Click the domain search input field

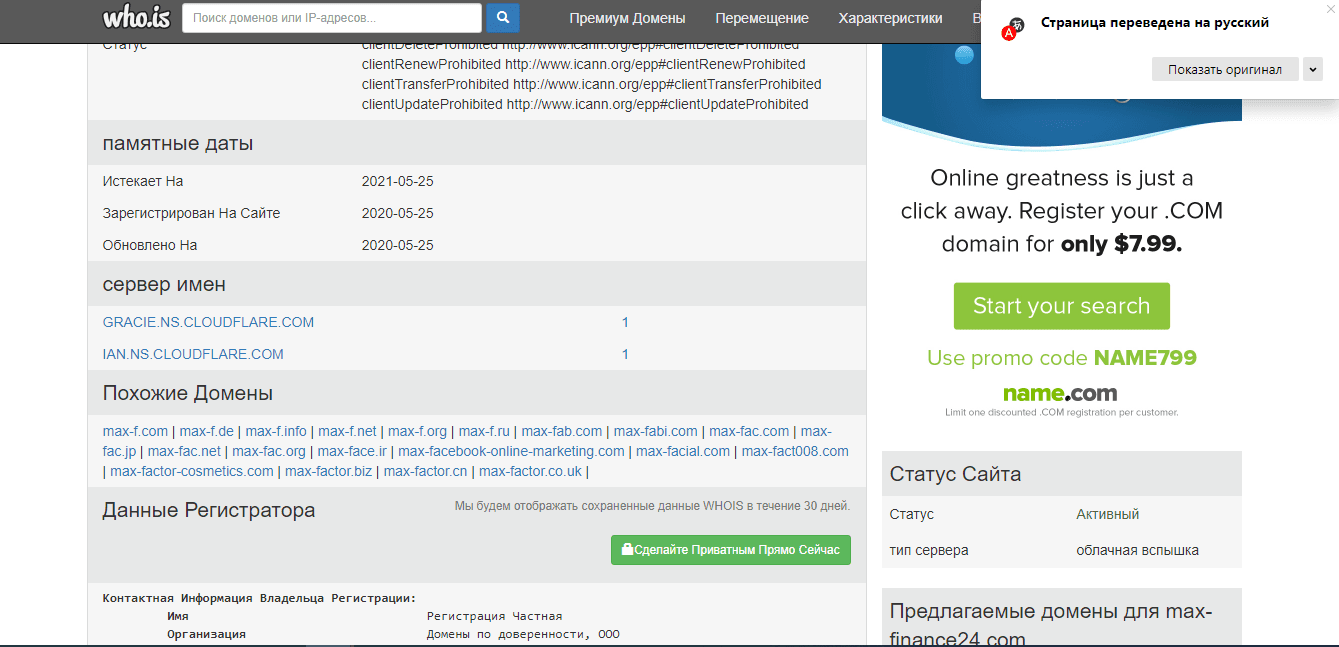331,18
